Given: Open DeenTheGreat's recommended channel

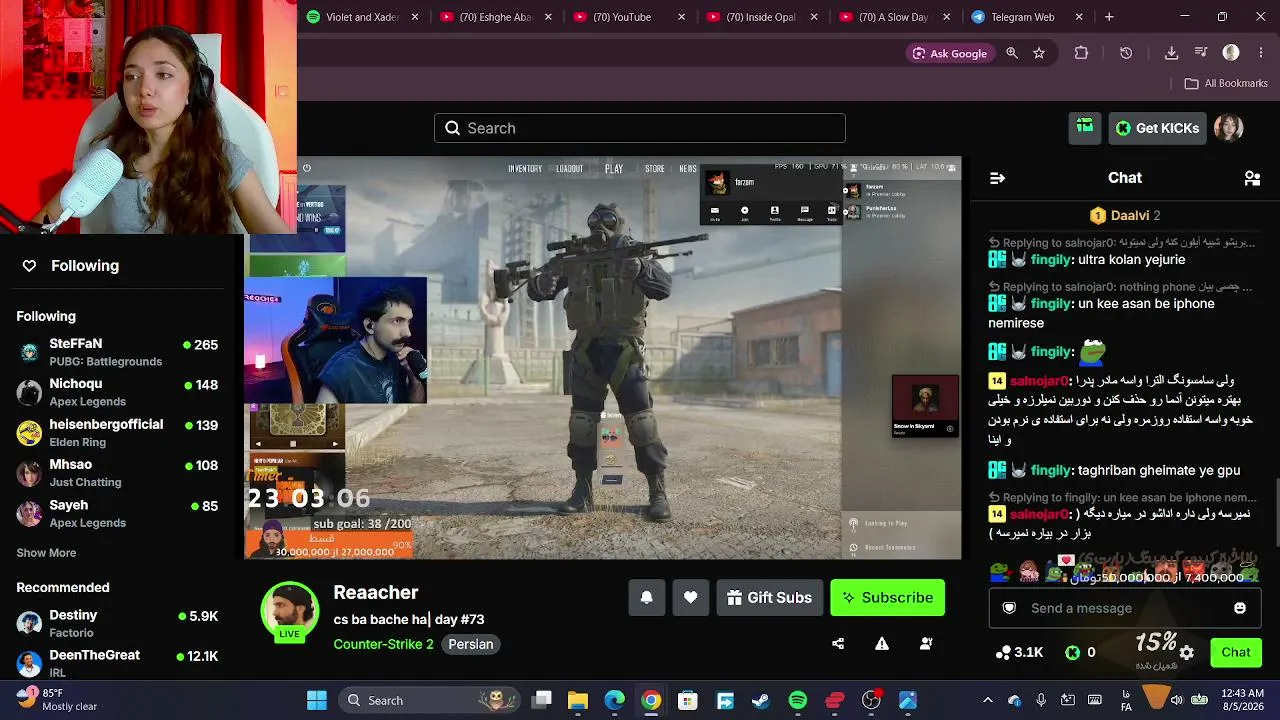Looking at the screenshot, I should [119, 663].
